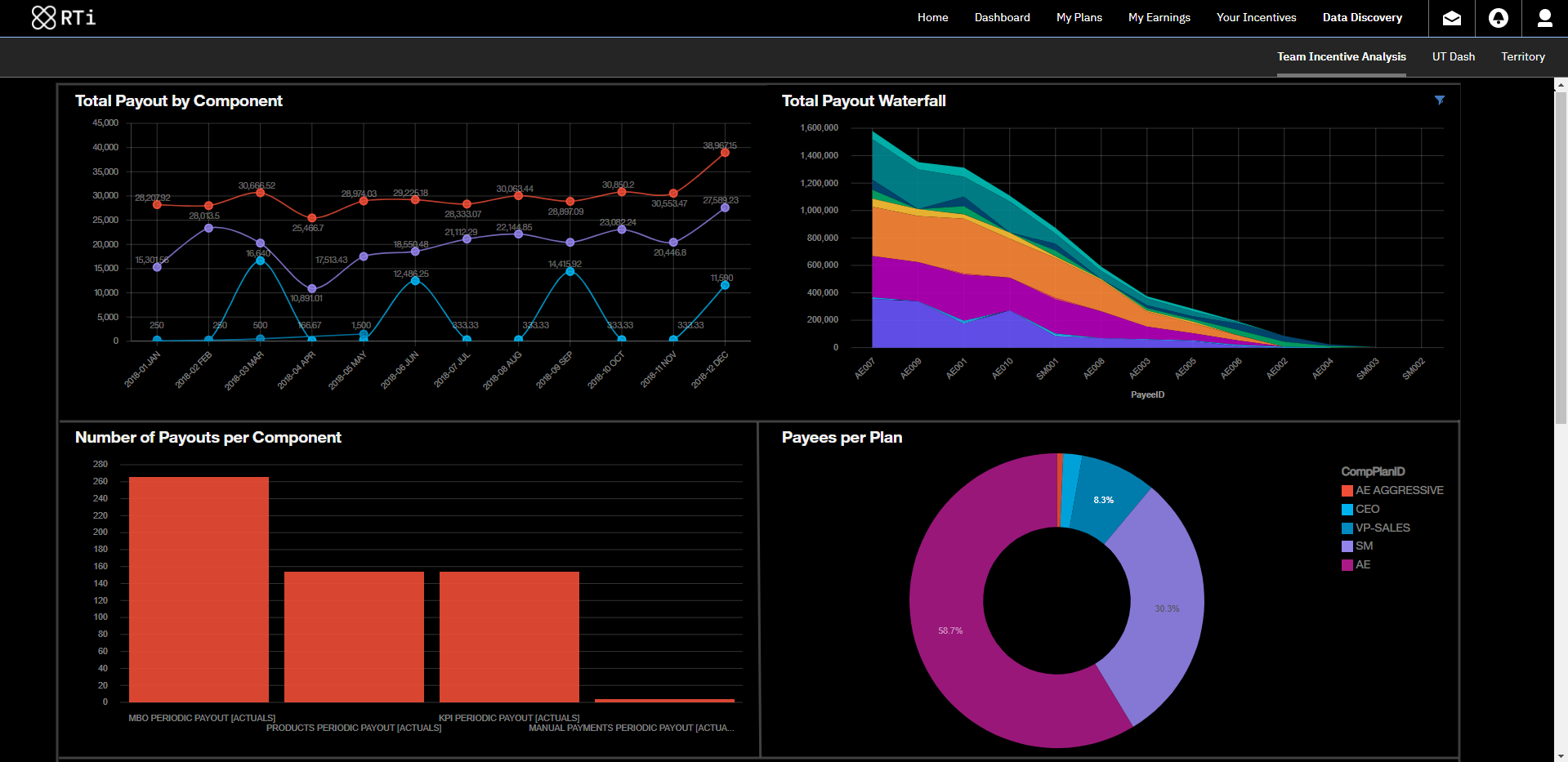The width and height of the screenshot is (1568, 762).
Task: Open the Total Payout Waterfall filter icon
Action: point(1440,100)
